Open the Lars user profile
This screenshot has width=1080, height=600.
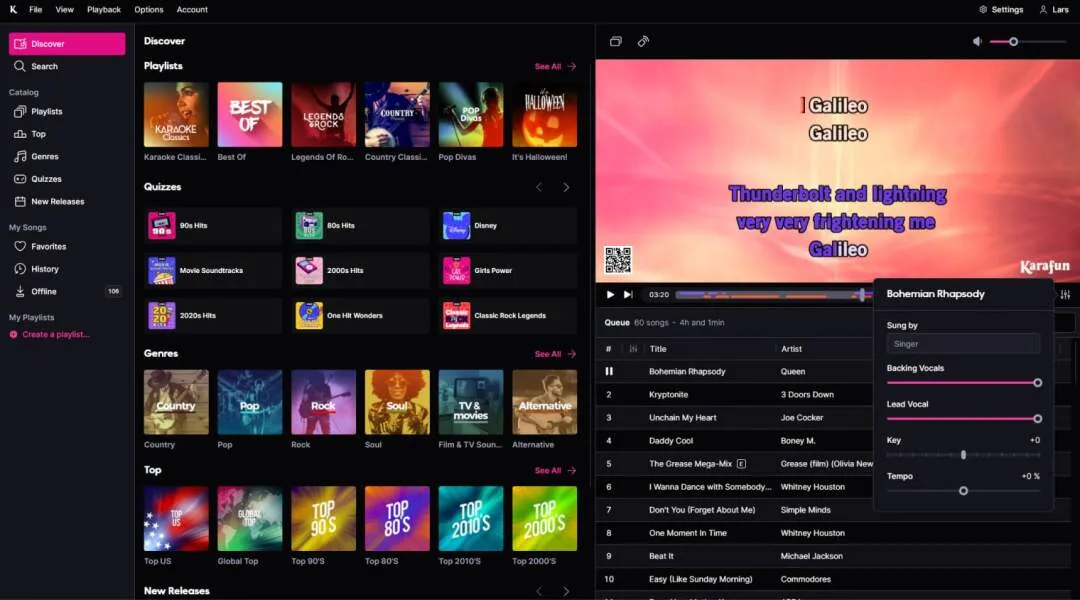[1054, 10]
